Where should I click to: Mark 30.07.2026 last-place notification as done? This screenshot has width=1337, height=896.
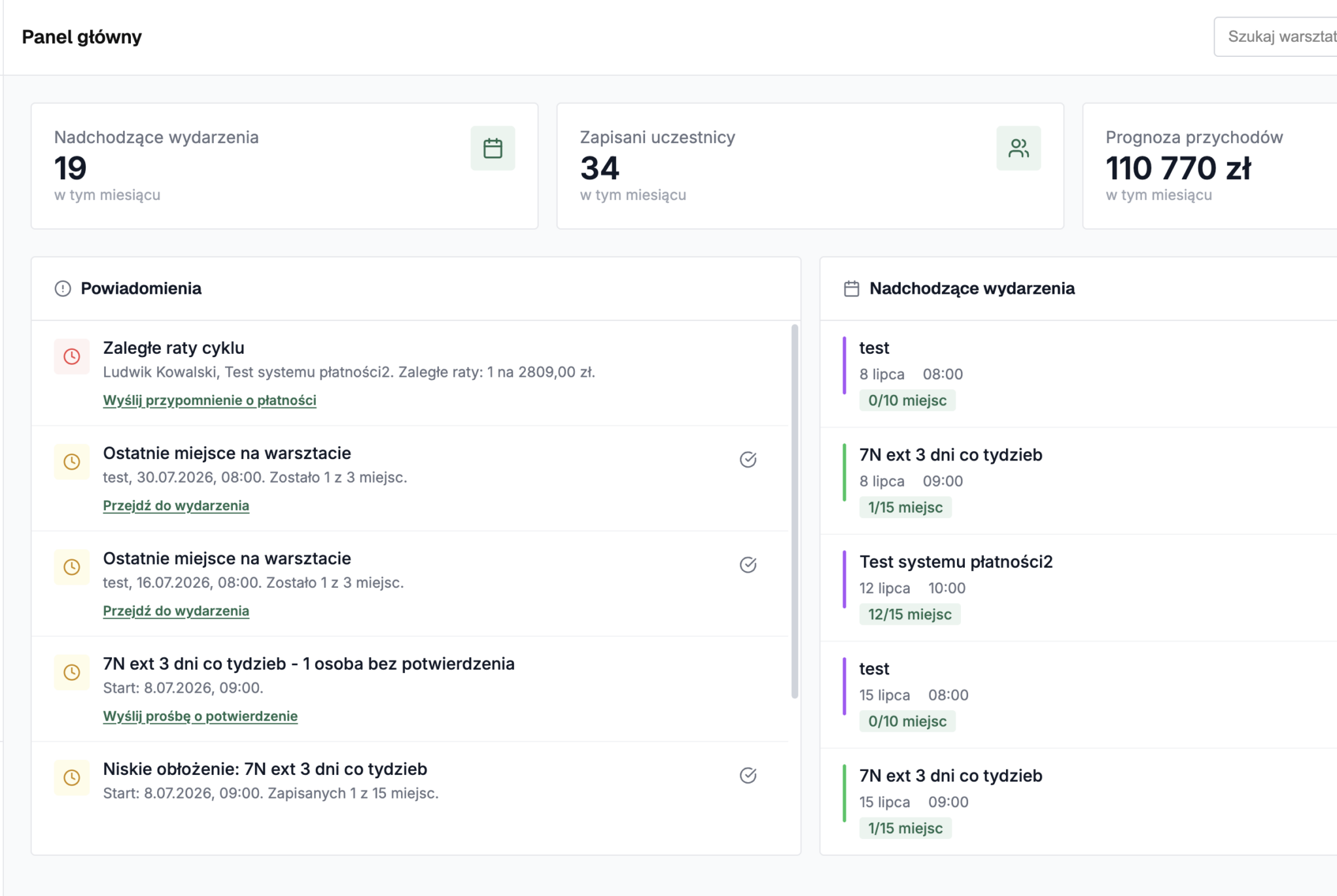(748, 460)
